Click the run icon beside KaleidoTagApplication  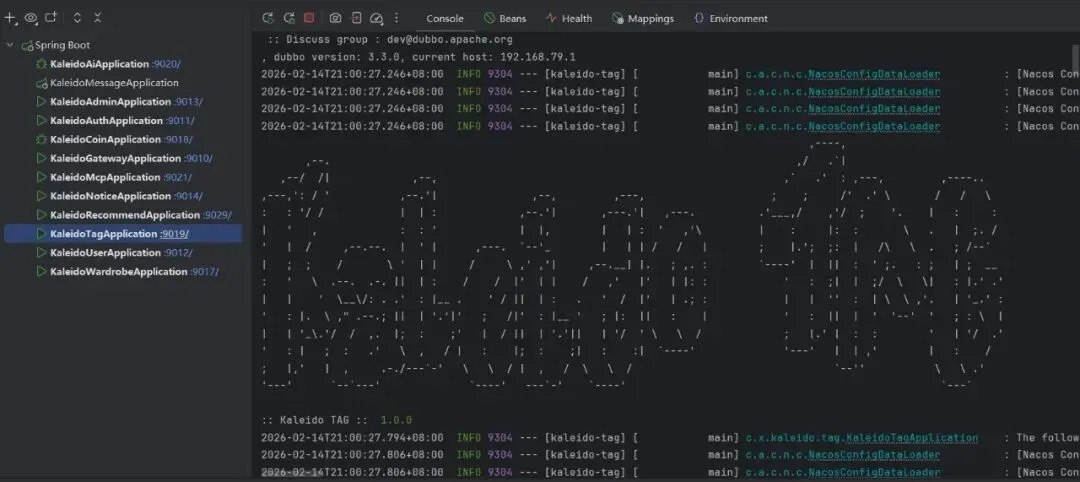click(x=41, y=233)
